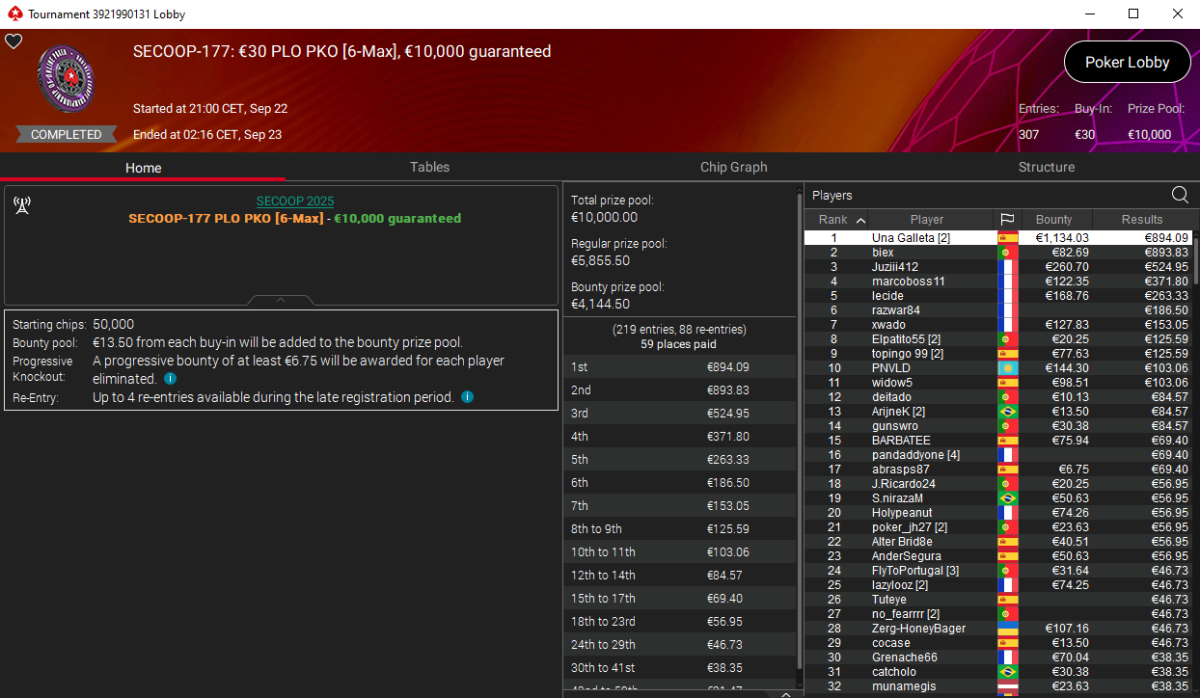The height and width of the screenshot is (698, 1200).
Task: Open player search magnifier icon
Action: 1180,195
